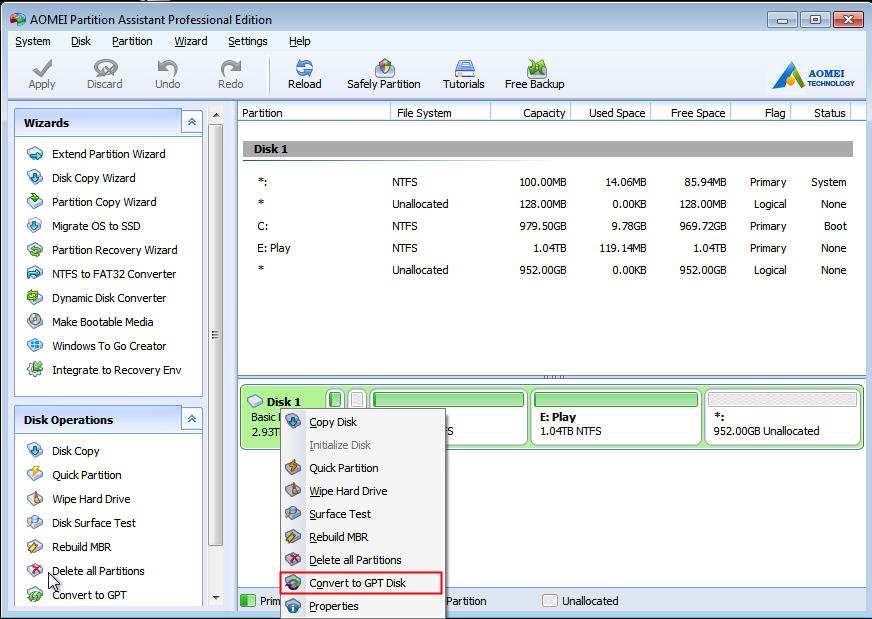
Task: Open the Disk menu
Action: tap(81, 41)
